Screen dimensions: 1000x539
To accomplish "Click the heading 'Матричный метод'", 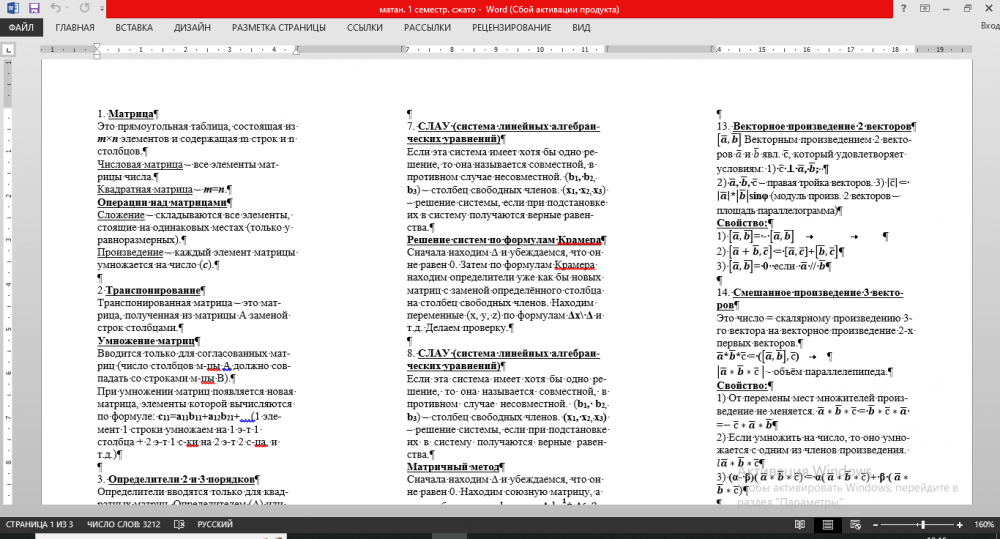I will click(x=453, y=467).
